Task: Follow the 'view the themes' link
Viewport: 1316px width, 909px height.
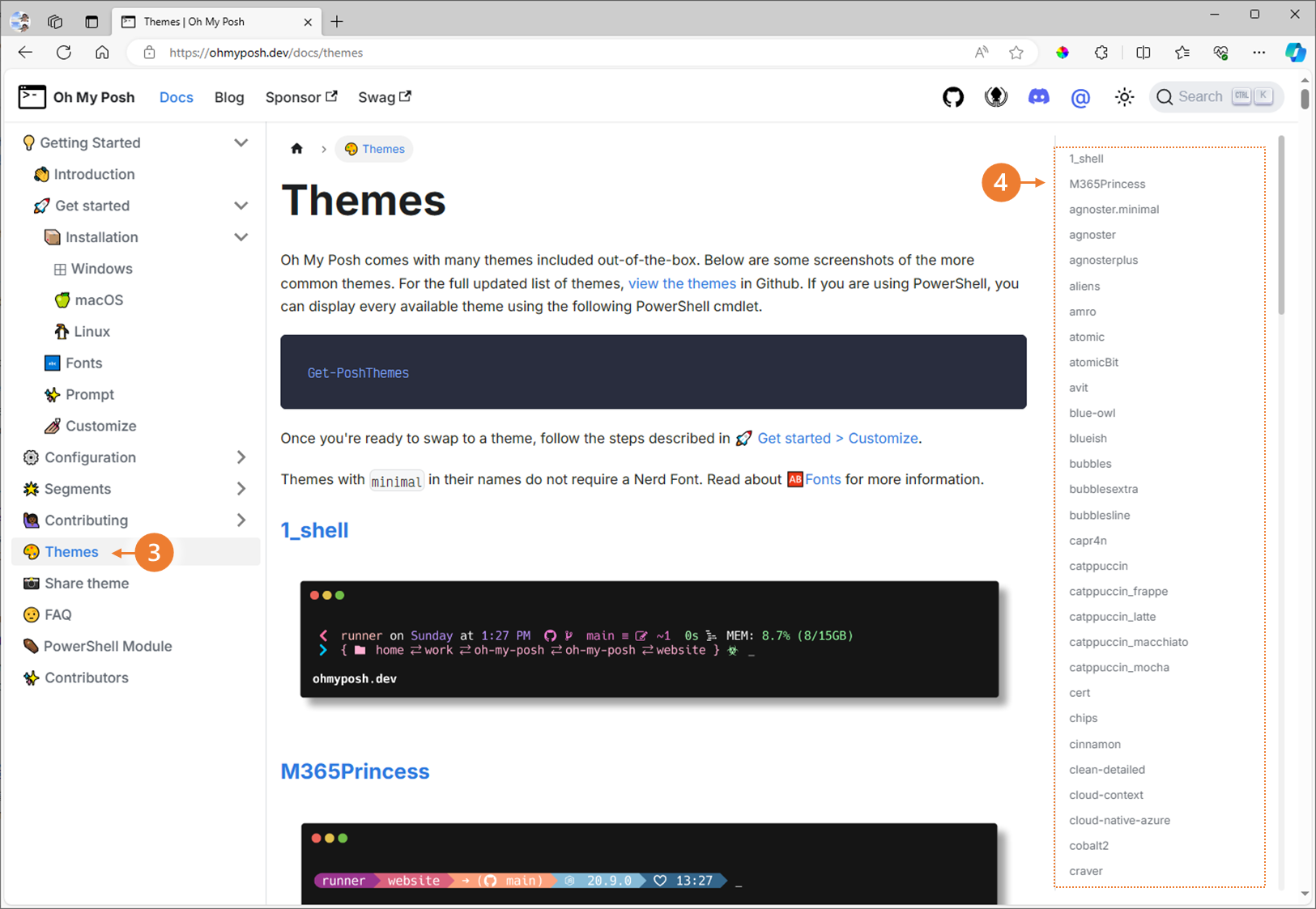Action: (682, 283)
